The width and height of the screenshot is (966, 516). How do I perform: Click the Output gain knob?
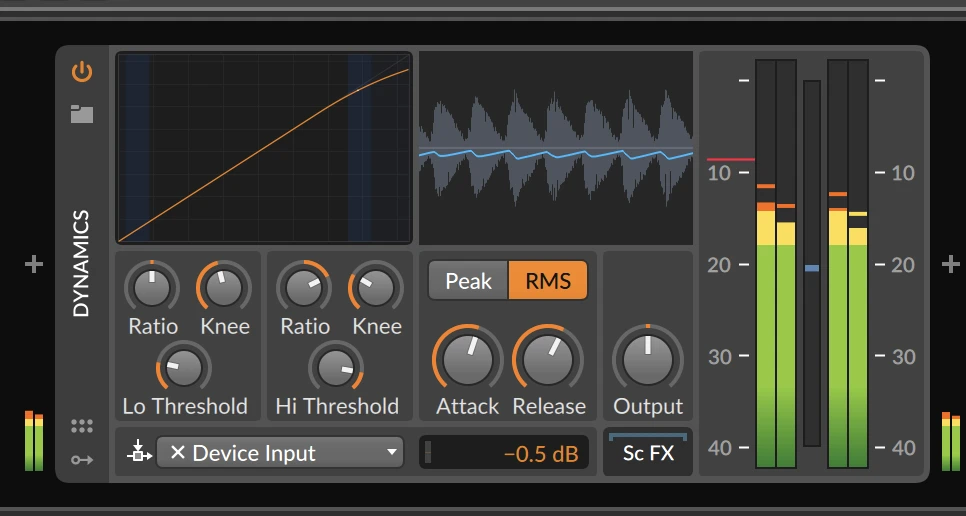[647, 359]
